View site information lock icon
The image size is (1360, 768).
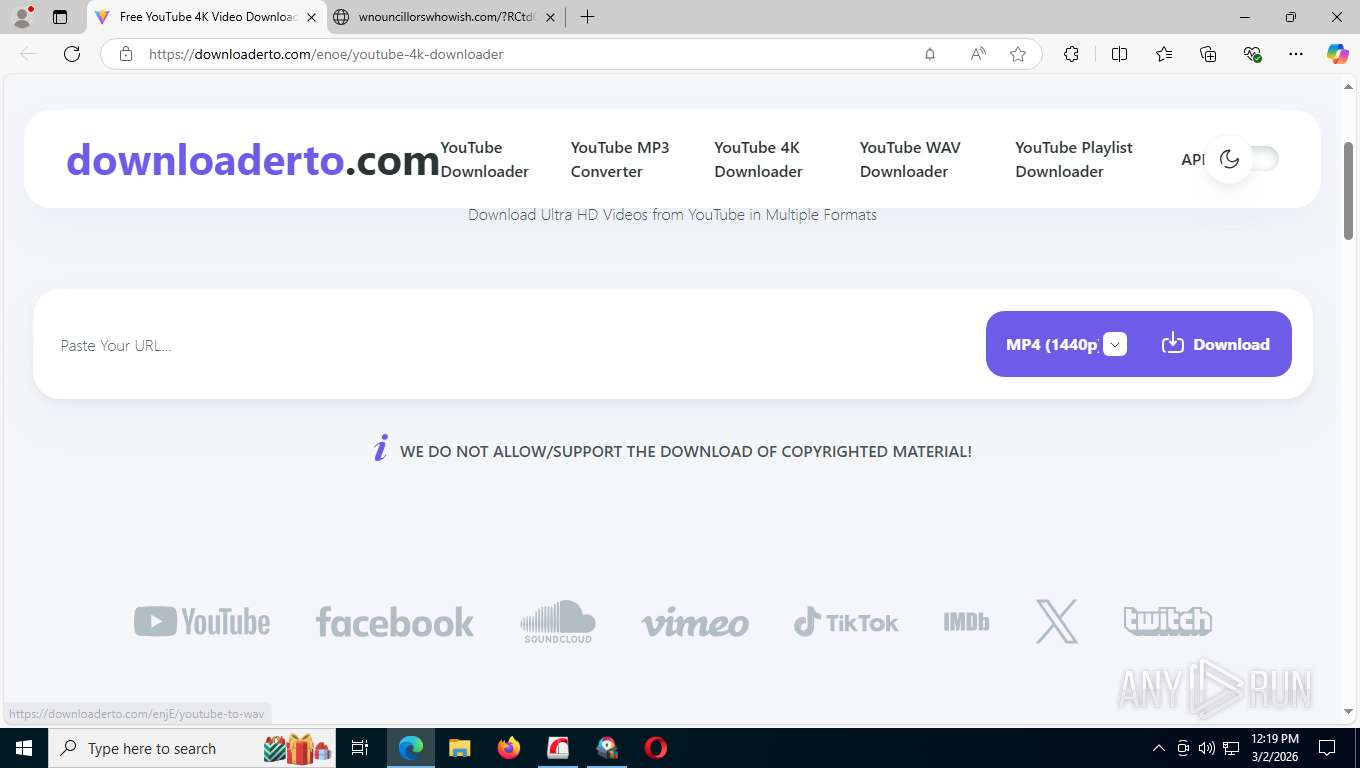(x=126, y=54)
